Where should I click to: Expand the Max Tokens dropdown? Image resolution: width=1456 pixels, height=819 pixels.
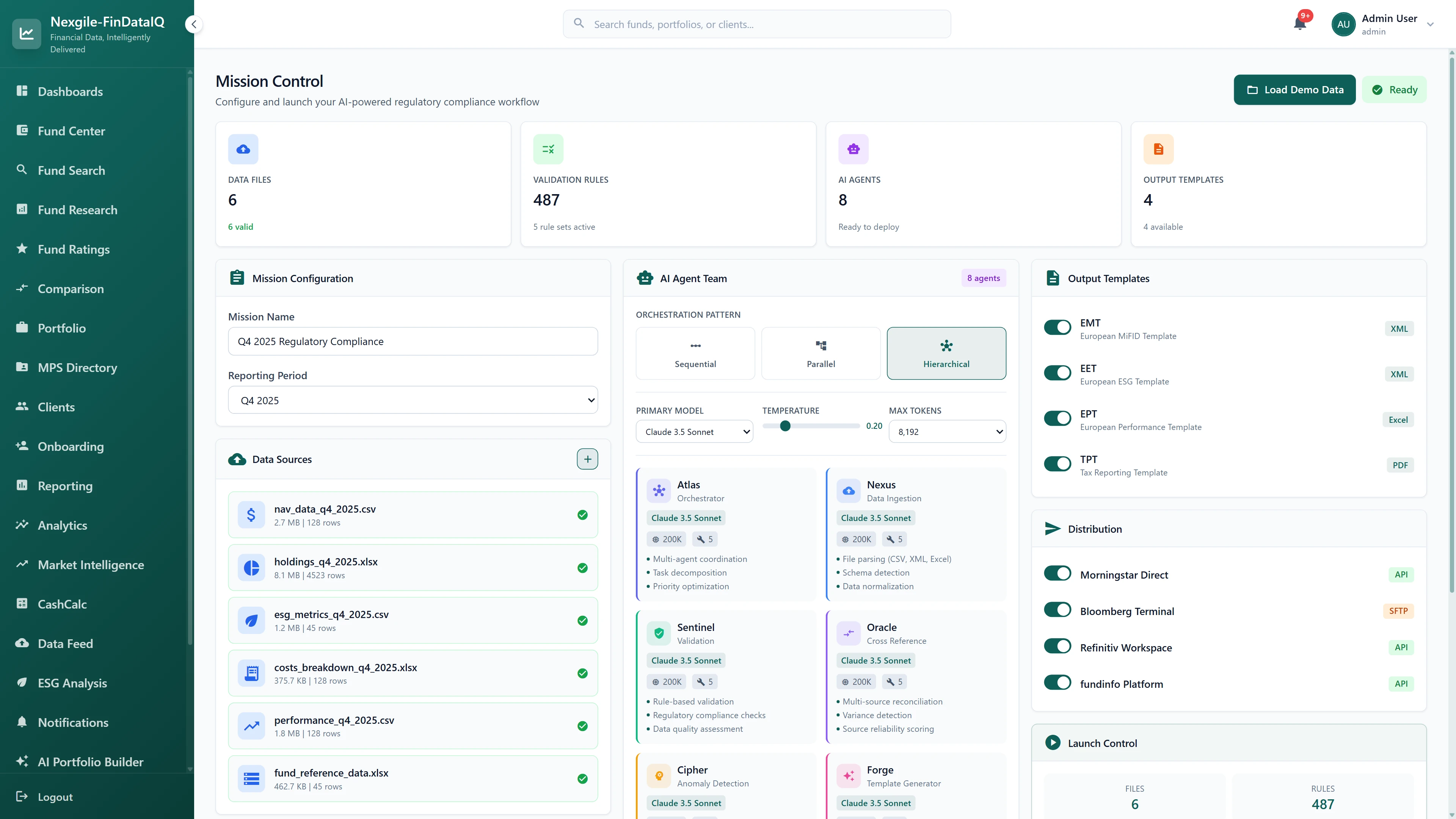(x=947, y=432)
